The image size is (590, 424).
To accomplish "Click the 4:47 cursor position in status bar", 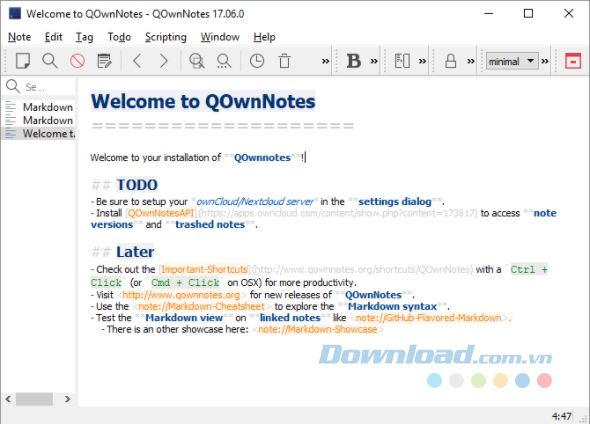I will (562, 416).
